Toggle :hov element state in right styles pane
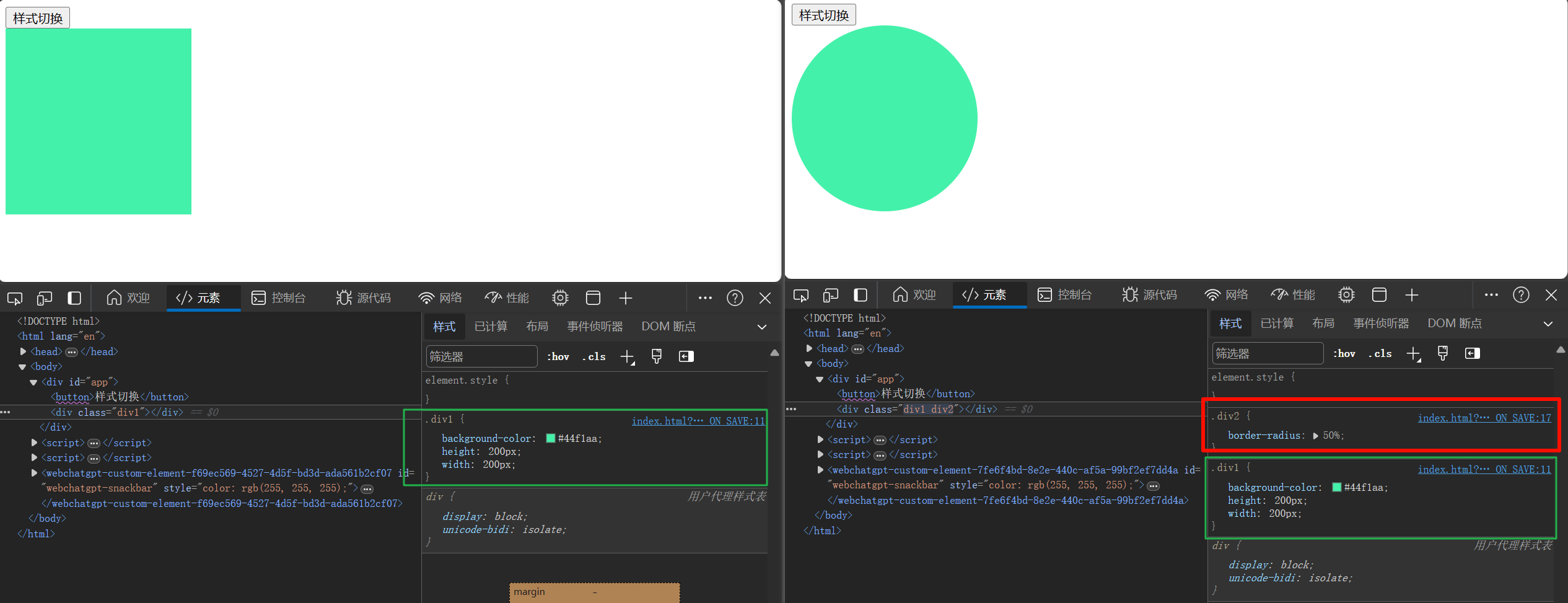 click(1344, 353)
